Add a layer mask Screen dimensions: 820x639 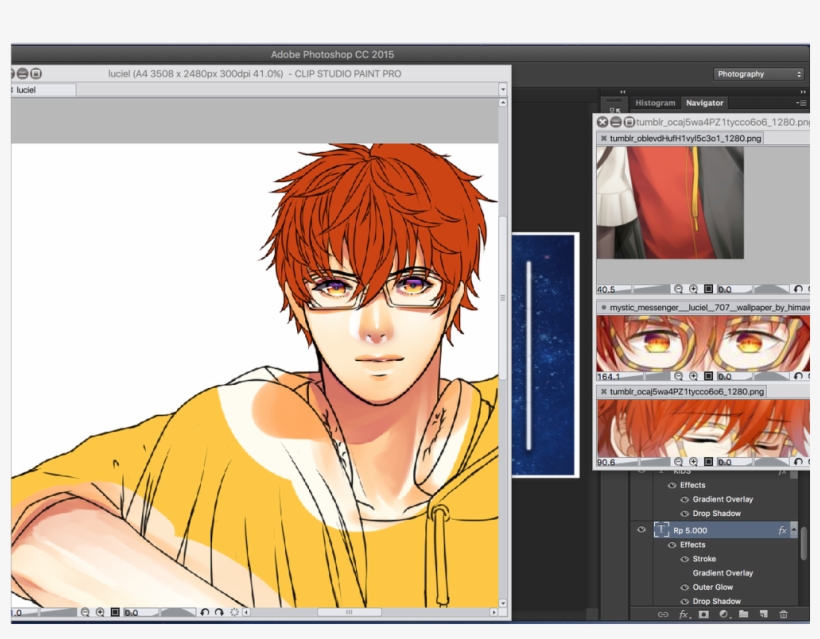point(704,615)
